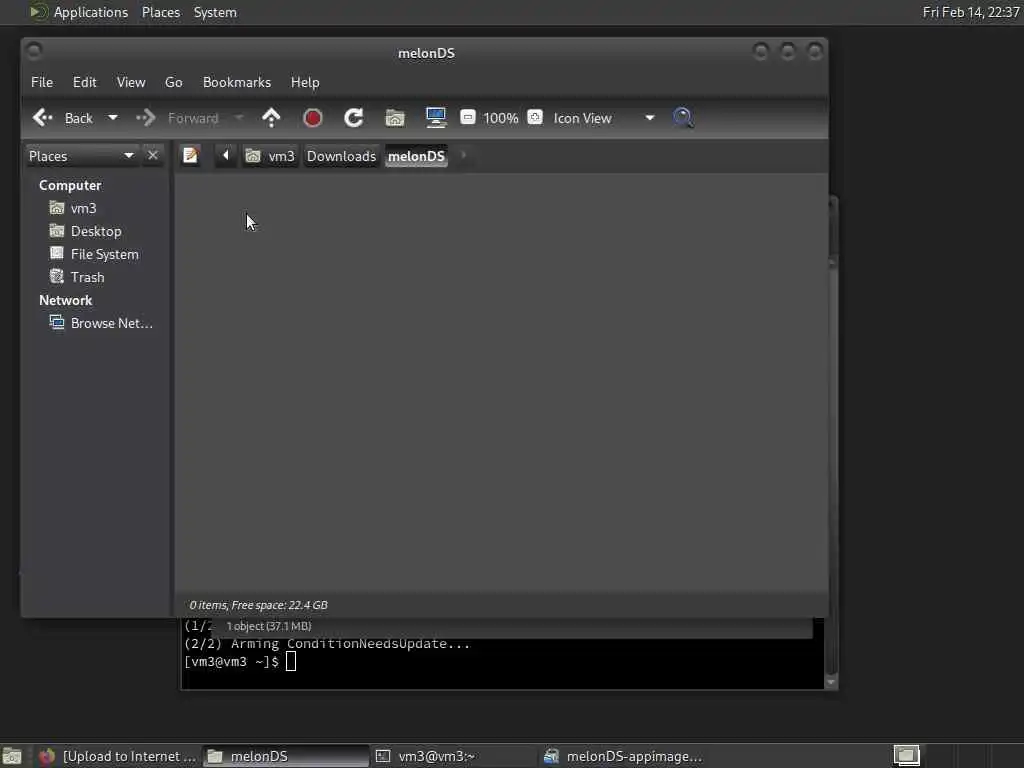Search for files with magnifier icon
Screen dimensions: 1024x768
(683, 118)
